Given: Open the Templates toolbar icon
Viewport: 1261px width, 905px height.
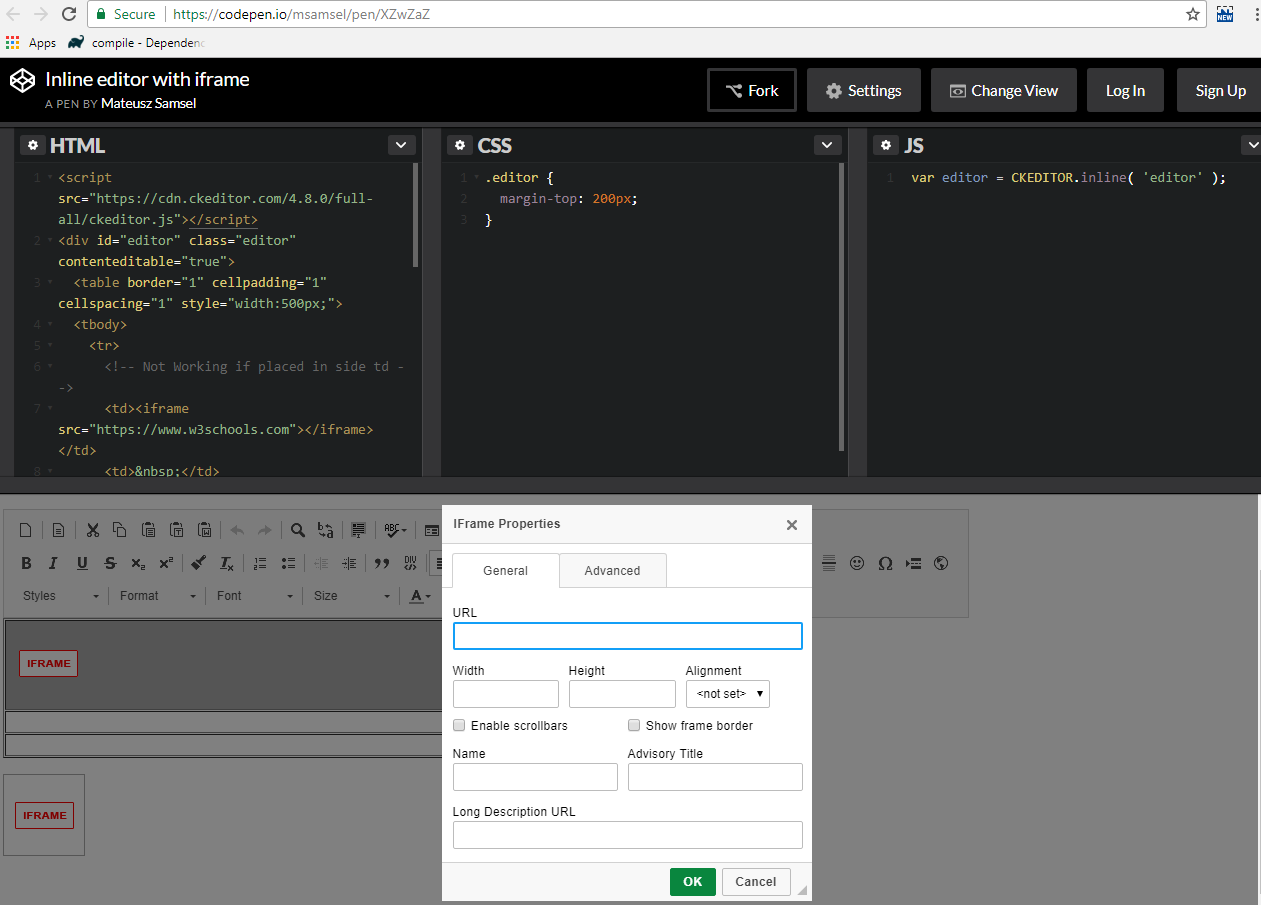Looking at the screenshot, I should click(59, 530).
